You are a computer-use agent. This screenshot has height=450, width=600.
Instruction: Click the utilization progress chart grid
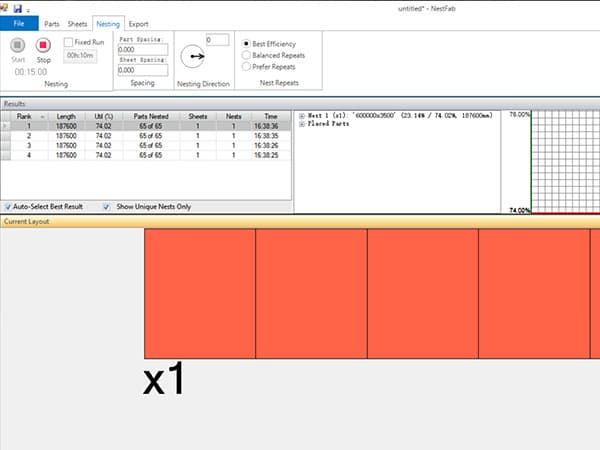(565, 161)
